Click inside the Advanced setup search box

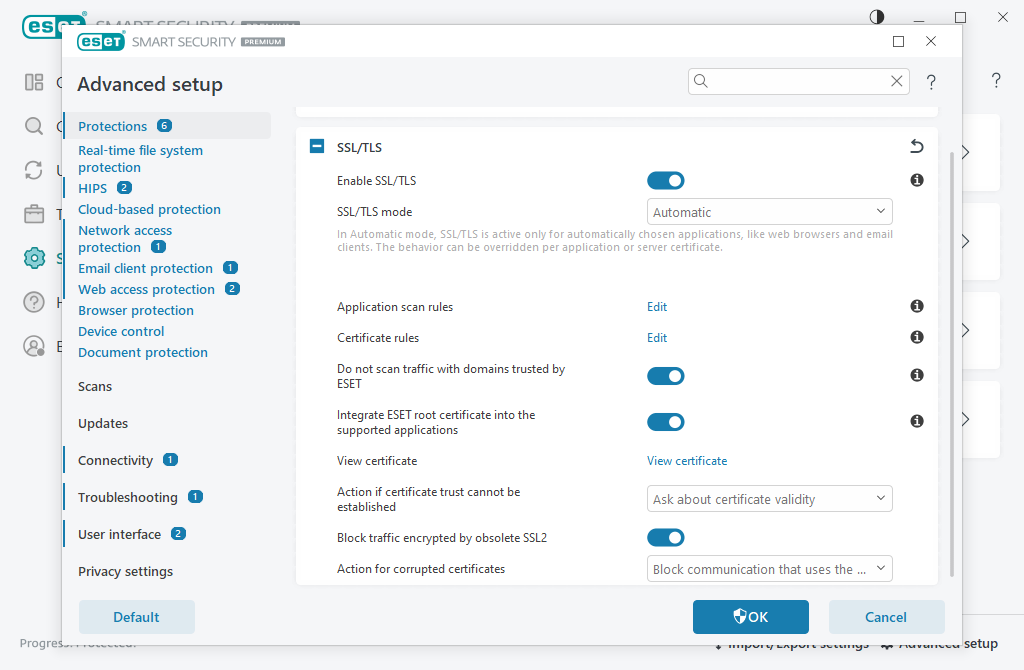(798, 81)
